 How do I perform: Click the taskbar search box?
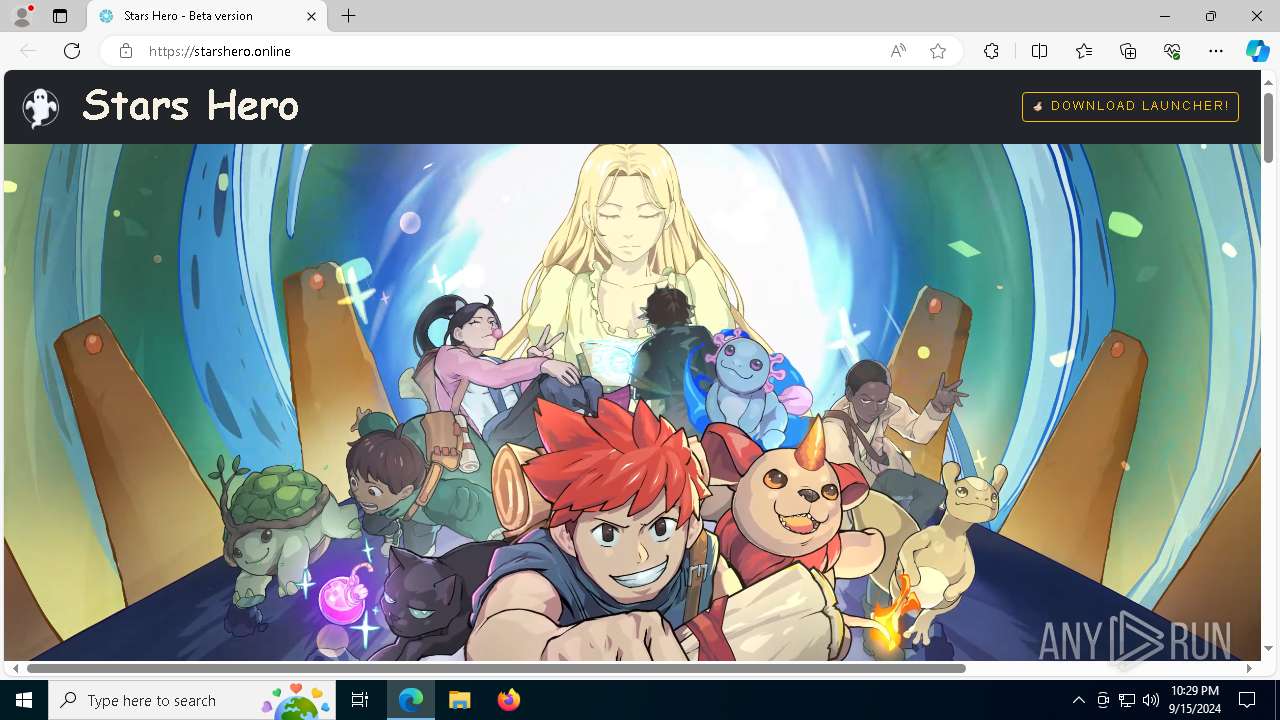pyautogui.click(x=192, y=700)
